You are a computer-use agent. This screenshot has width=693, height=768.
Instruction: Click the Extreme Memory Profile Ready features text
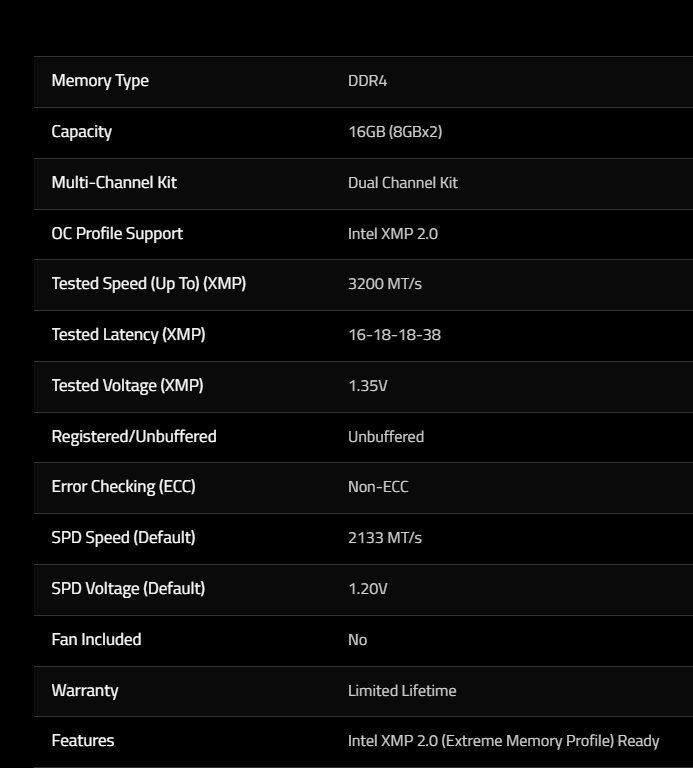(503, 741)
